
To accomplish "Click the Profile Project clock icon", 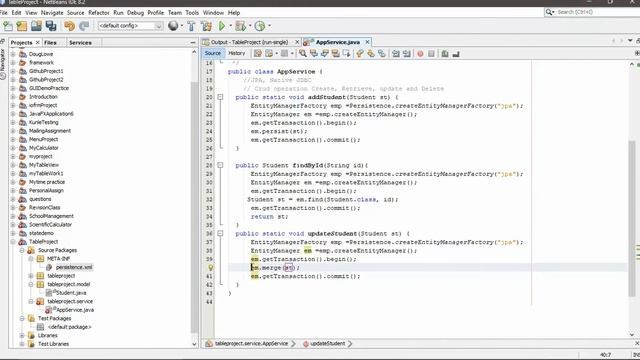I will [x=260, y=26].
